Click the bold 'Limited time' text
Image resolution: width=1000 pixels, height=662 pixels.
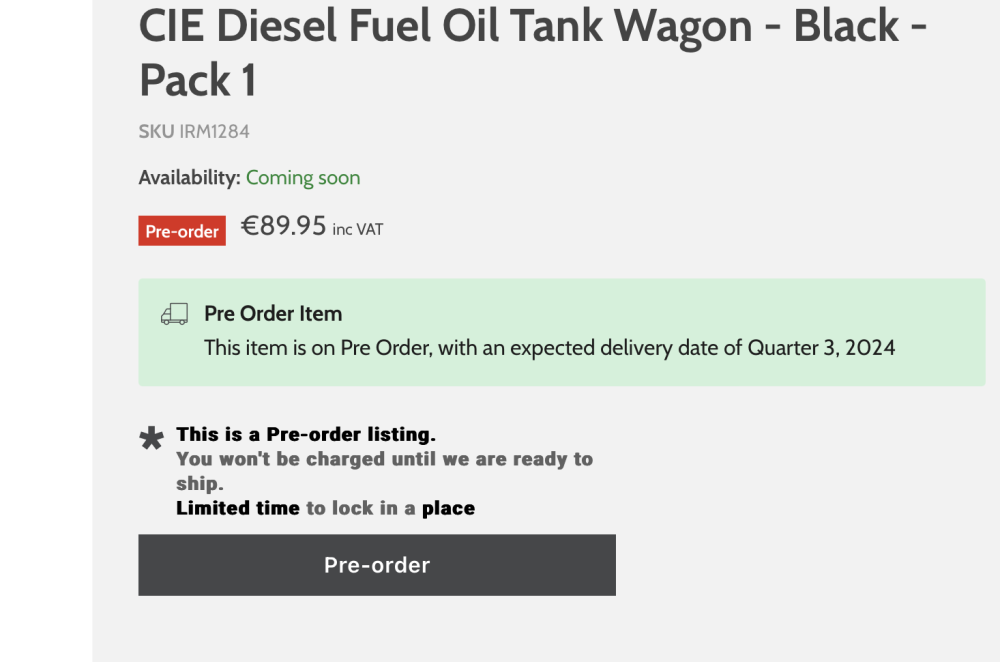tap(238, 508)
